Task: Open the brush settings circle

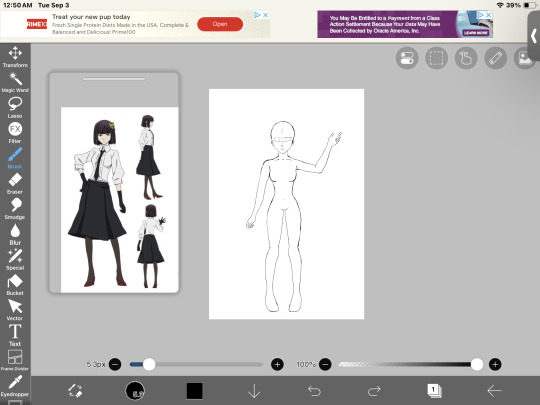Action: (135, 391)
